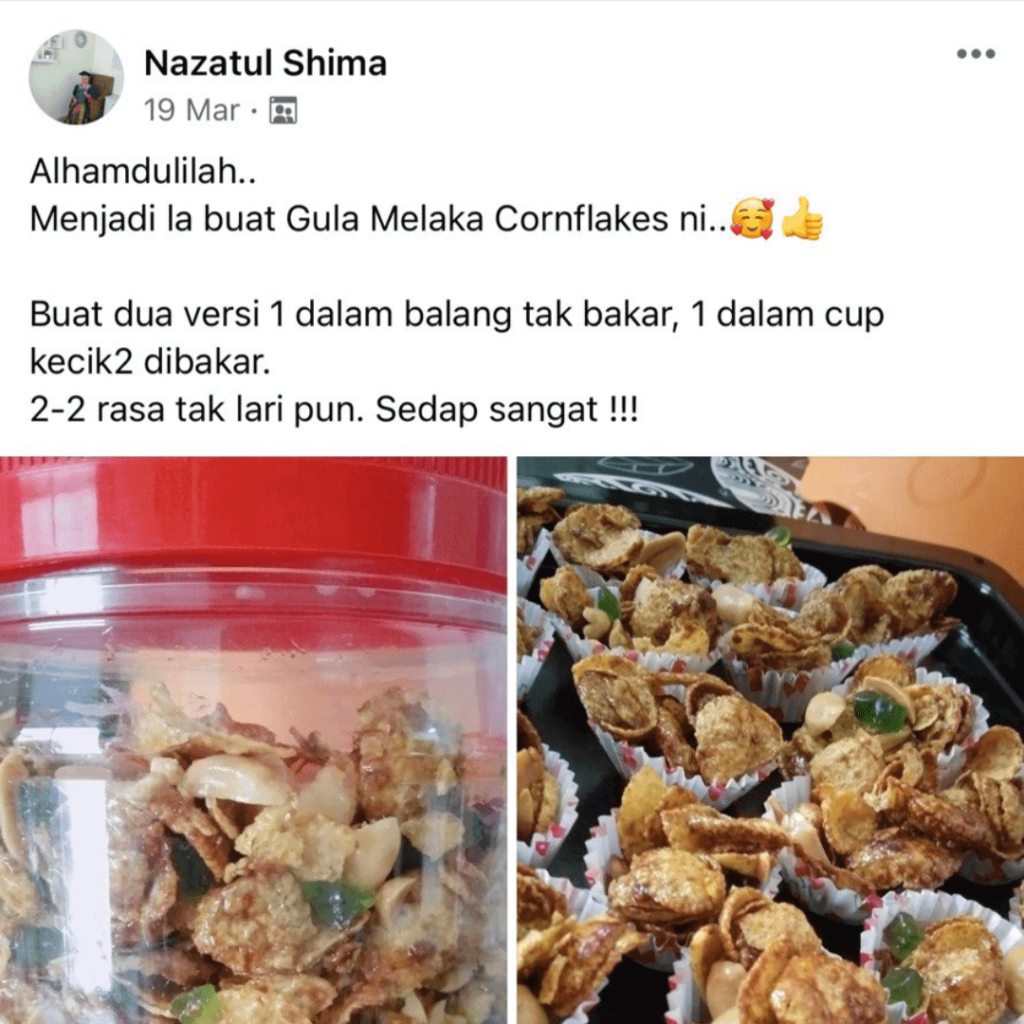Open the red-lid jar cornflakes photo
This screenshot has width=1024, height=1024.
tap(253, 740)
